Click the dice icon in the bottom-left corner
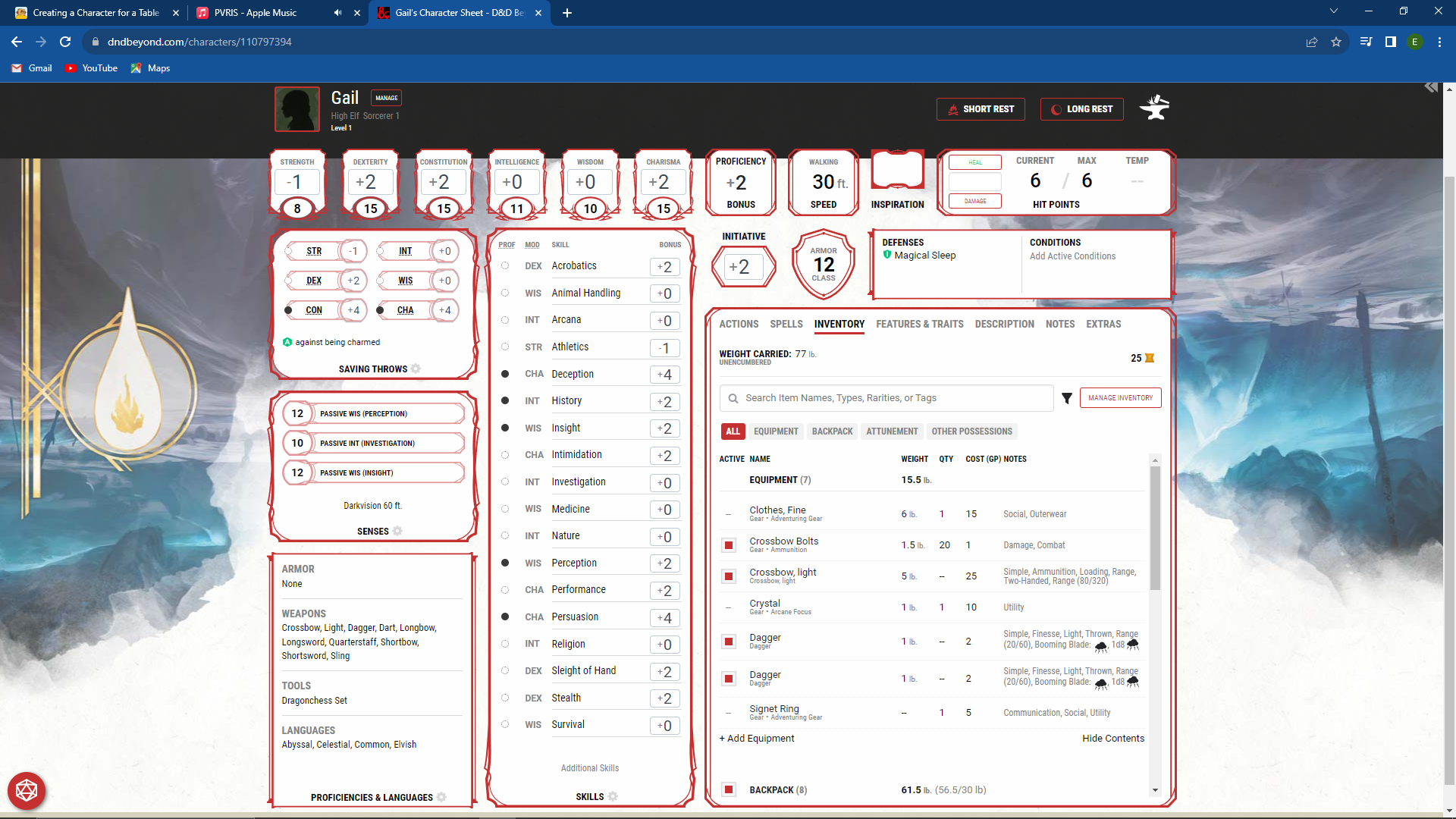This screenshot has width=1456, height=819. pos(27,791)
